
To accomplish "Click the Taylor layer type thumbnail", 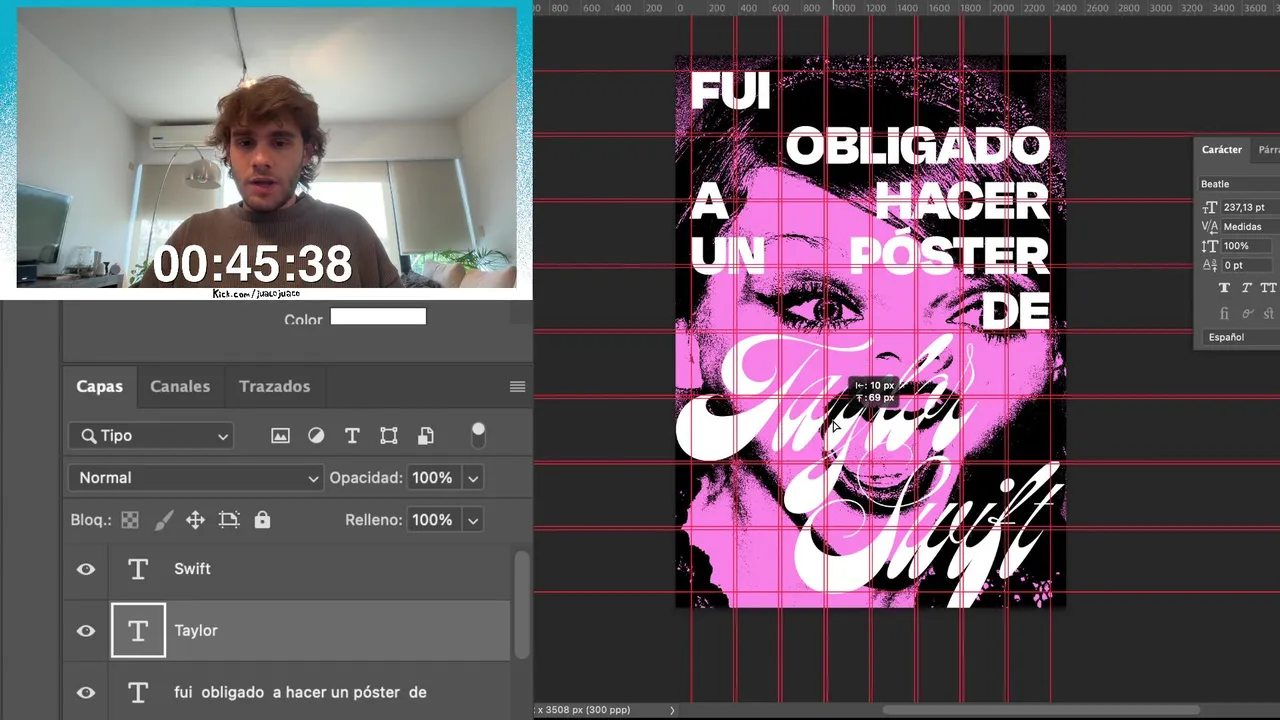I will point(138,631).
